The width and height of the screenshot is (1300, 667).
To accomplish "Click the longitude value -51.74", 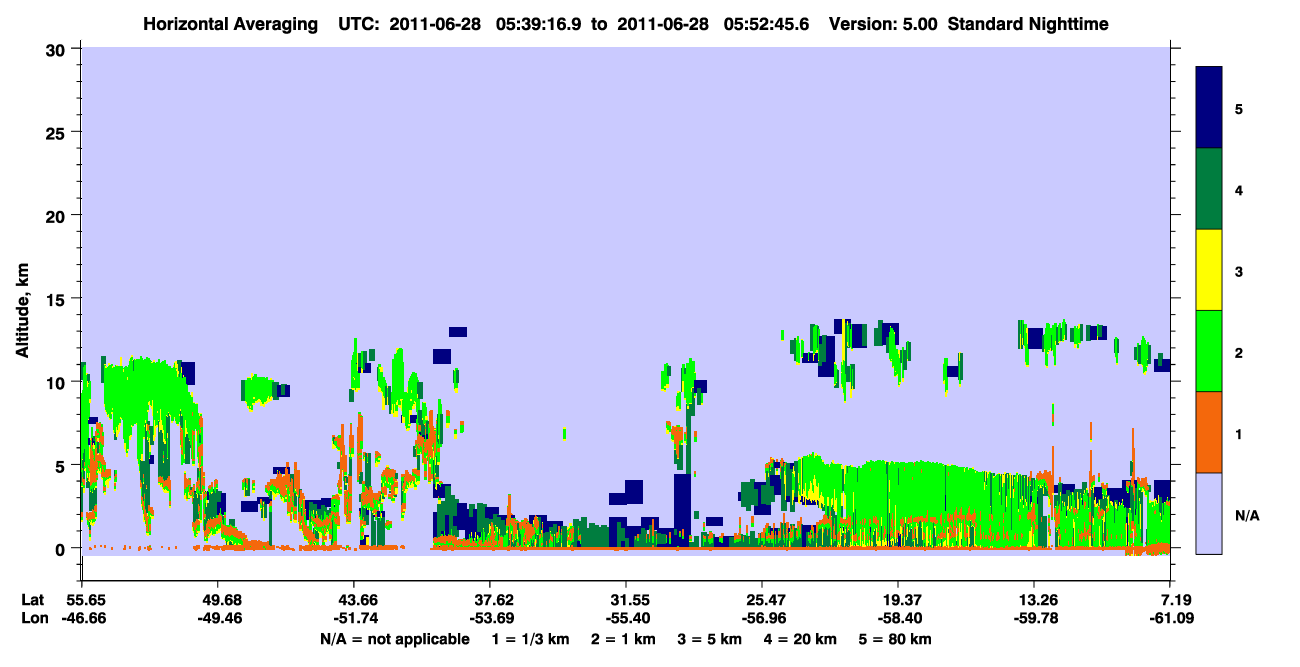I will coord(354,618).
